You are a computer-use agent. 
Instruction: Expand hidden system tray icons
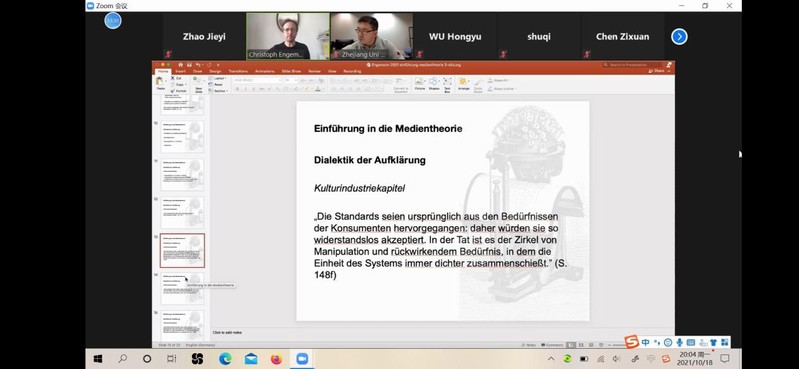(551, 359)
